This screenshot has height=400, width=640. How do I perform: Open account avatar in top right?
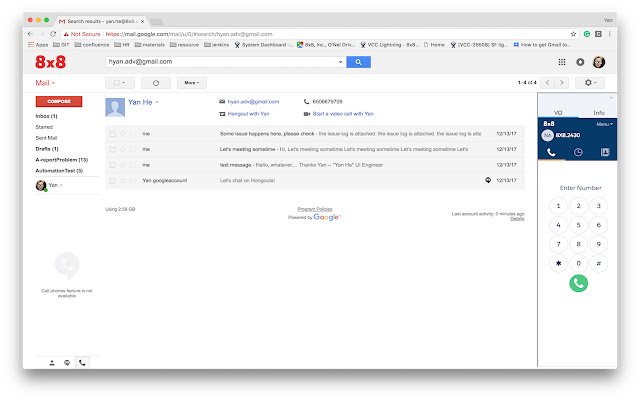pos(599,62)
